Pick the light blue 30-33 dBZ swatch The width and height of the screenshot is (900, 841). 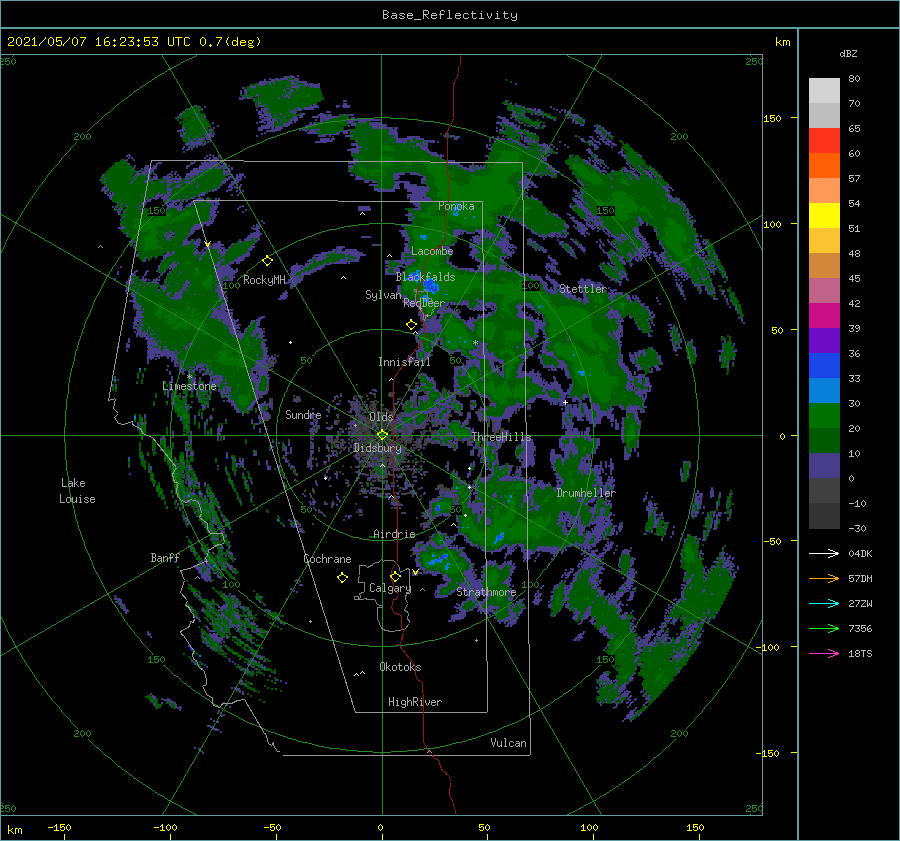824,390
